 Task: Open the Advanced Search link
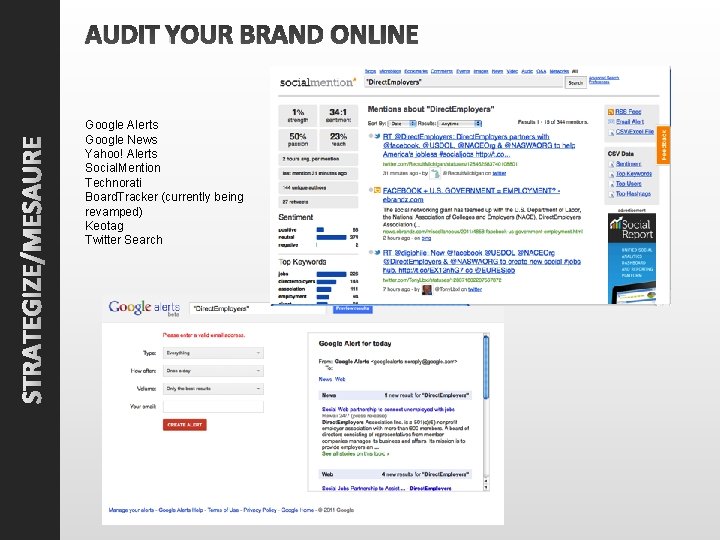click(604, 78)
